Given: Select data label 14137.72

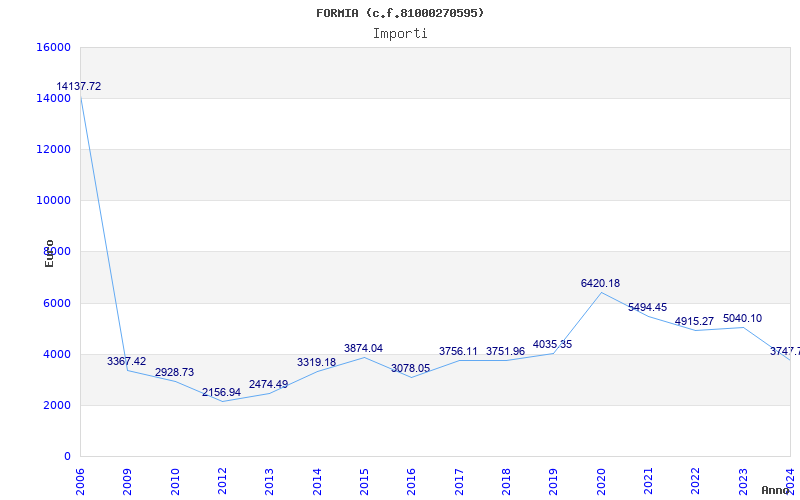Looking at the screenshot, I should point(79,86).
